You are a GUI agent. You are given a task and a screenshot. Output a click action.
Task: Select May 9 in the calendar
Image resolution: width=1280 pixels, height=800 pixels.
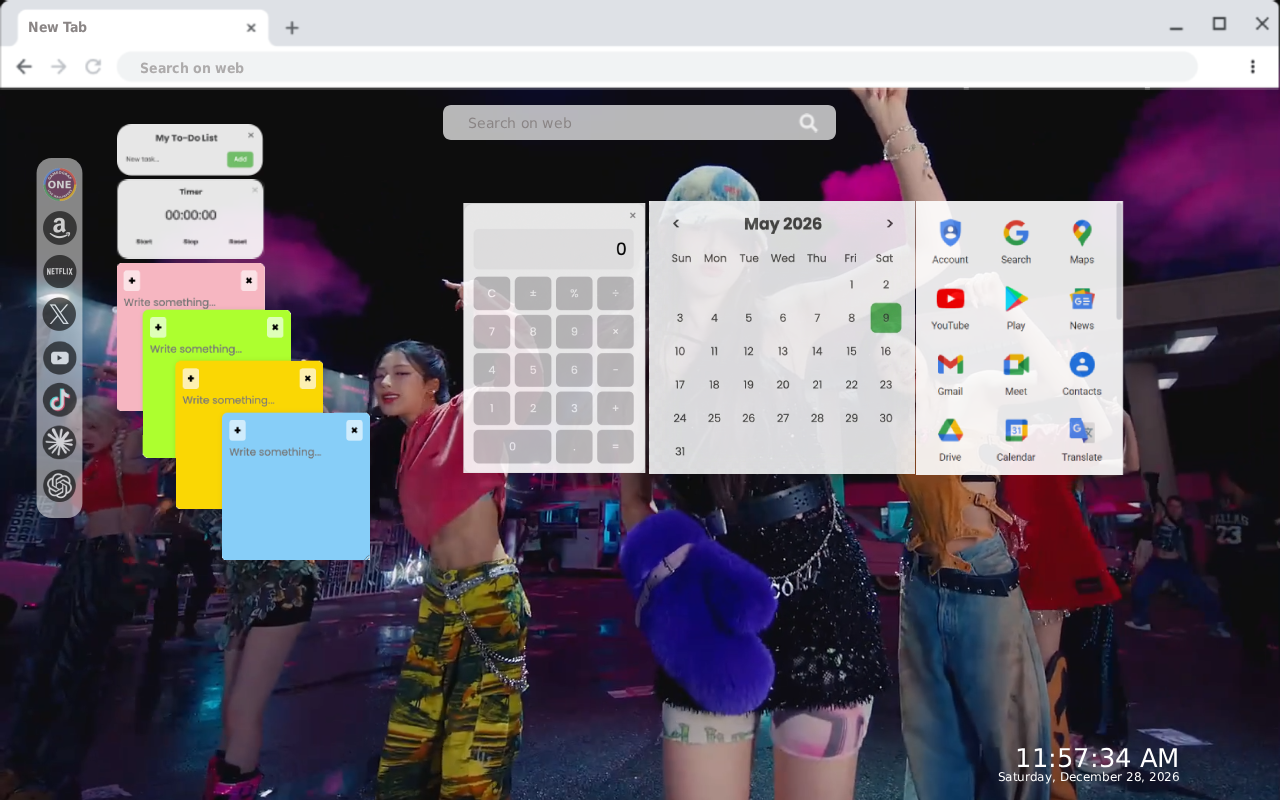point(886,318)
